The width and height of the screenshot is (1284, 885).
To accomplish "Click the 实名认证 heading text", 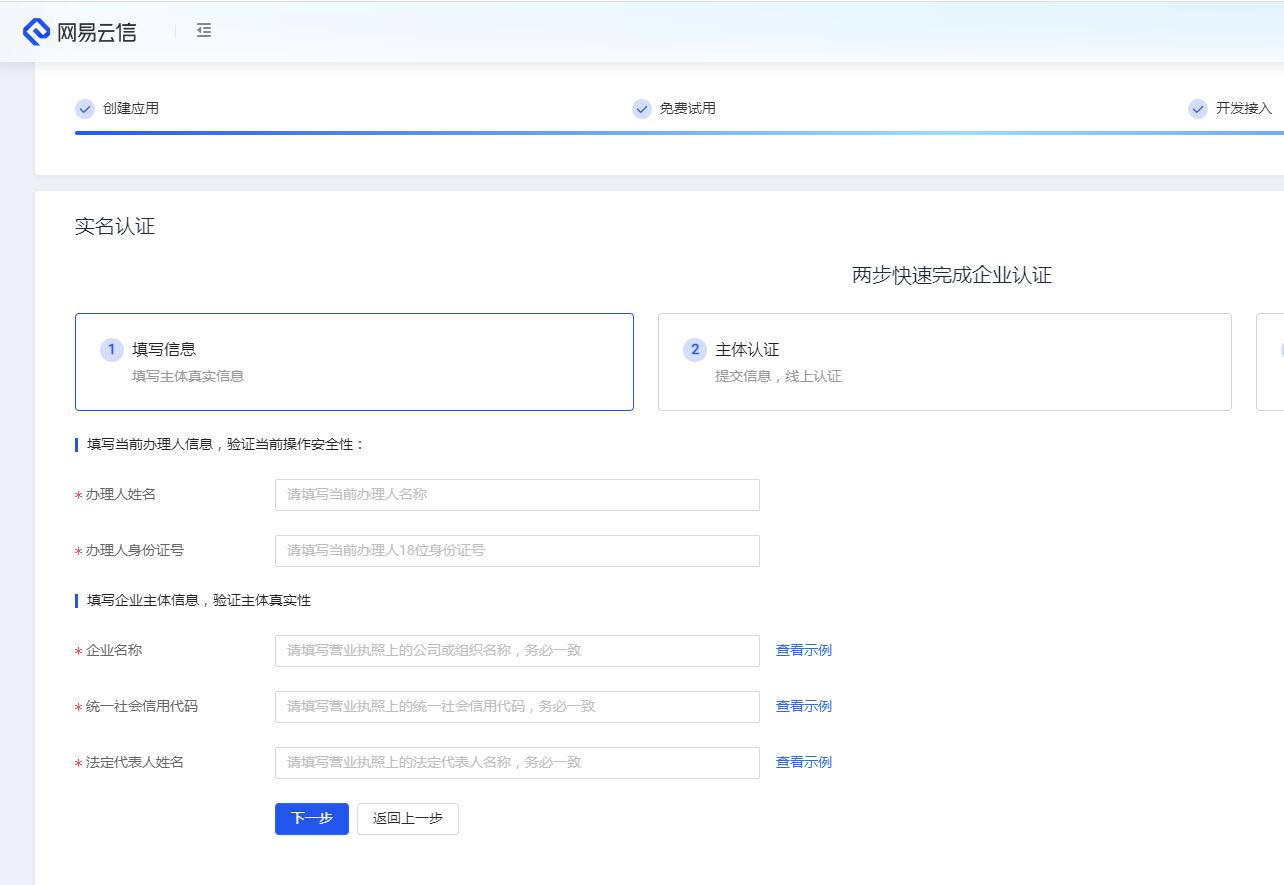I will (x=115, y=226).
